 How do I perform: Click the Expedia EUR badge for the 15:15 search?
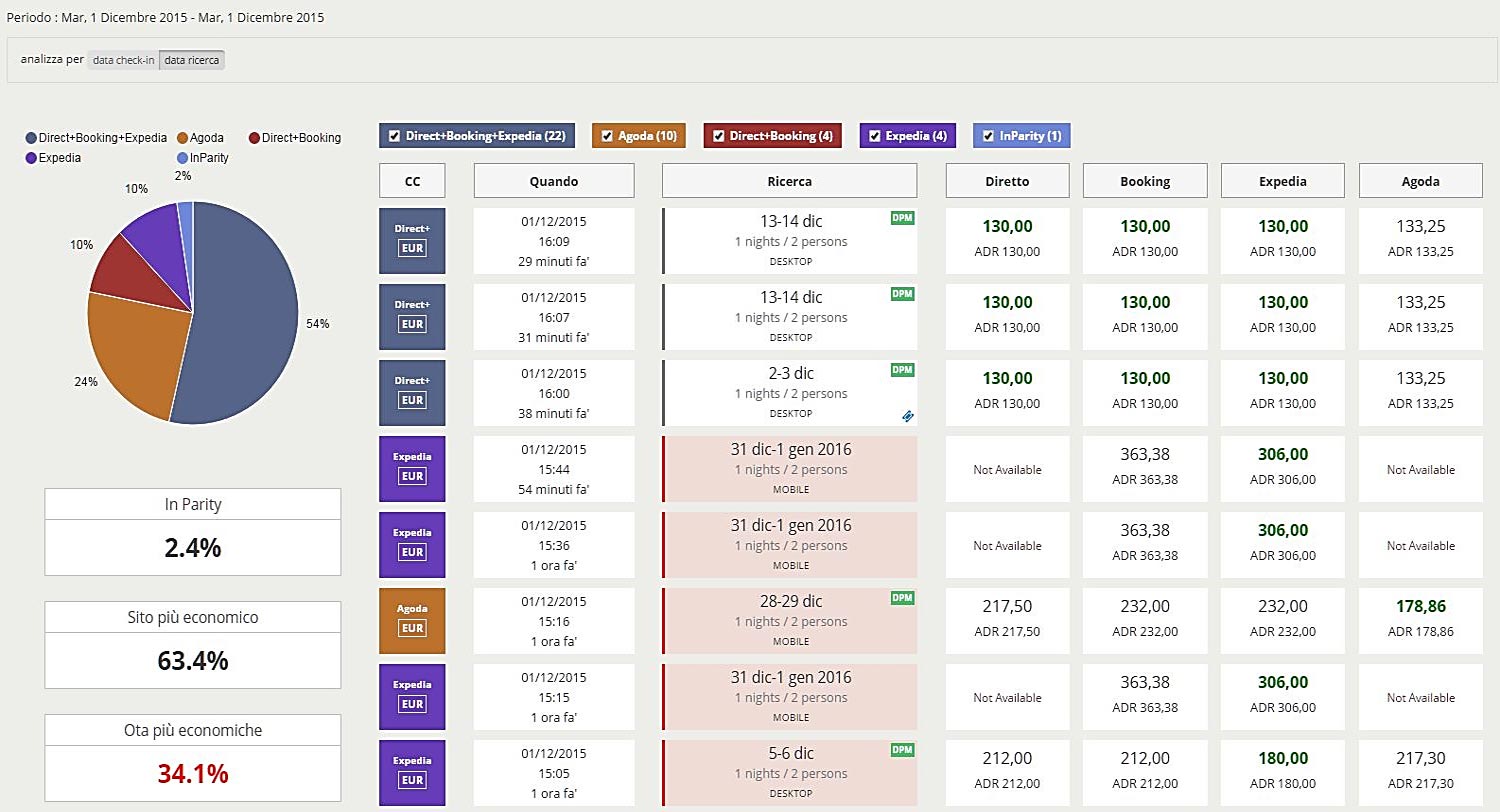coord(412,696)
